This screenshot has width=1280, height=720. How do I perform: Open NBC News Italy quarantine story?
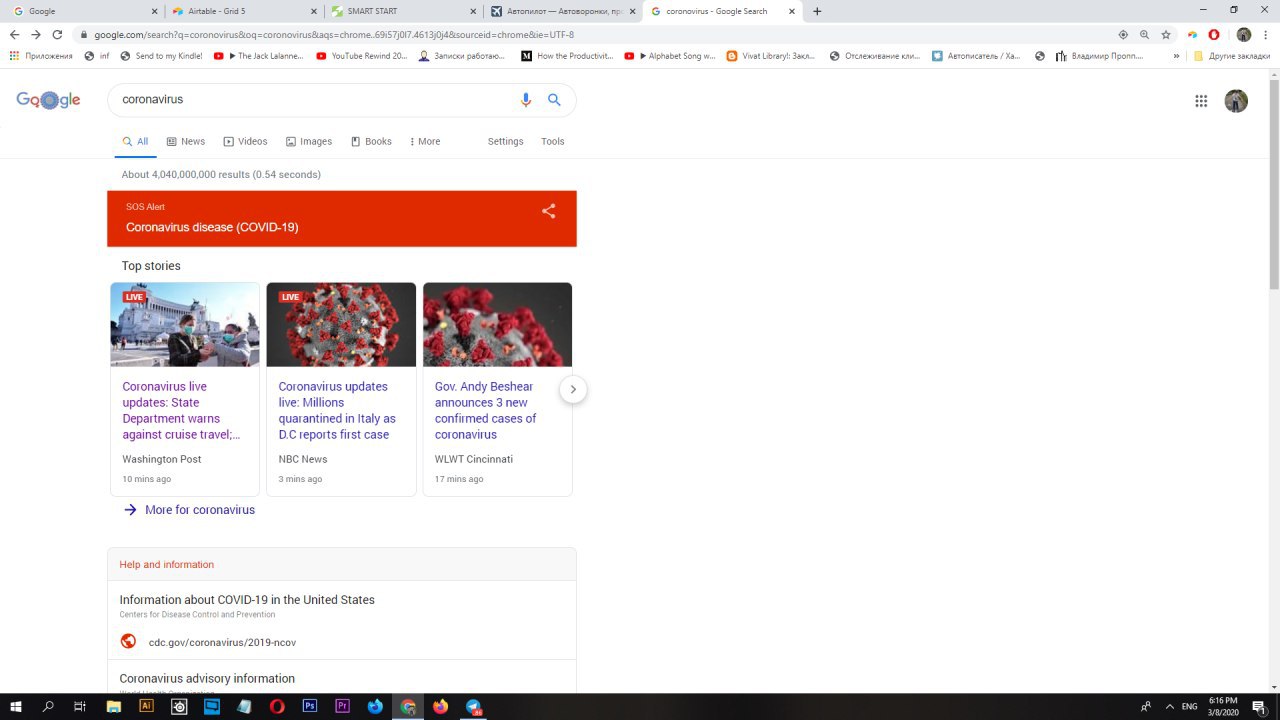(337, 410)
